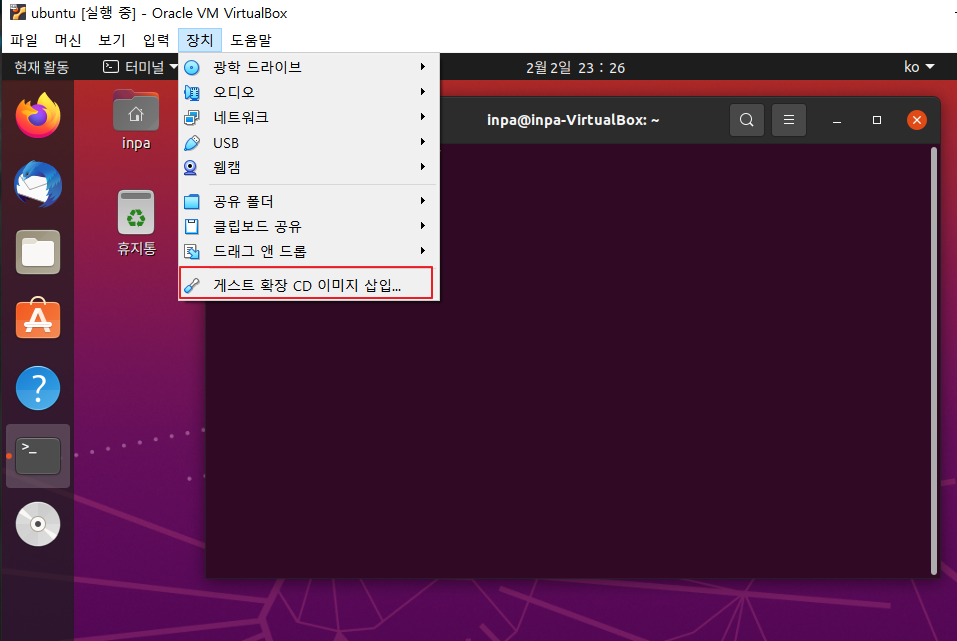
Task: Expand the 광학 드라이브 submenu arrow
Action: [x=422, y=67]
